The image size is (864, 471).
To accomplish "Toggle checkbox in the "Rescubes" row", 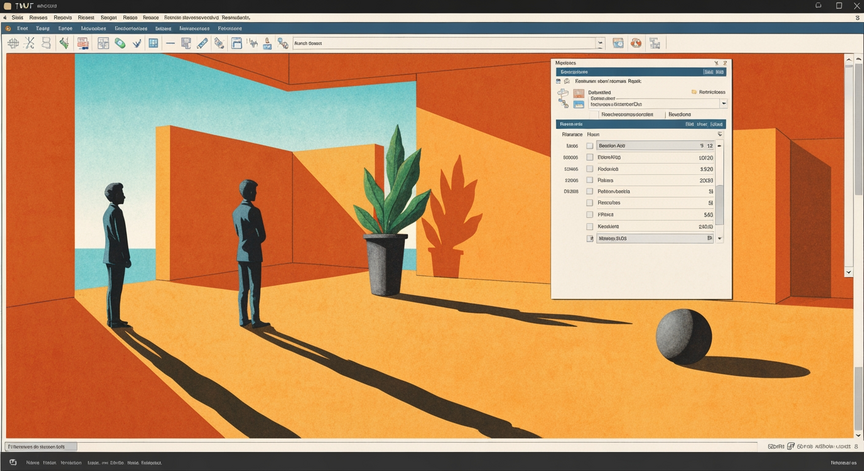I will [x=590, y=203].
